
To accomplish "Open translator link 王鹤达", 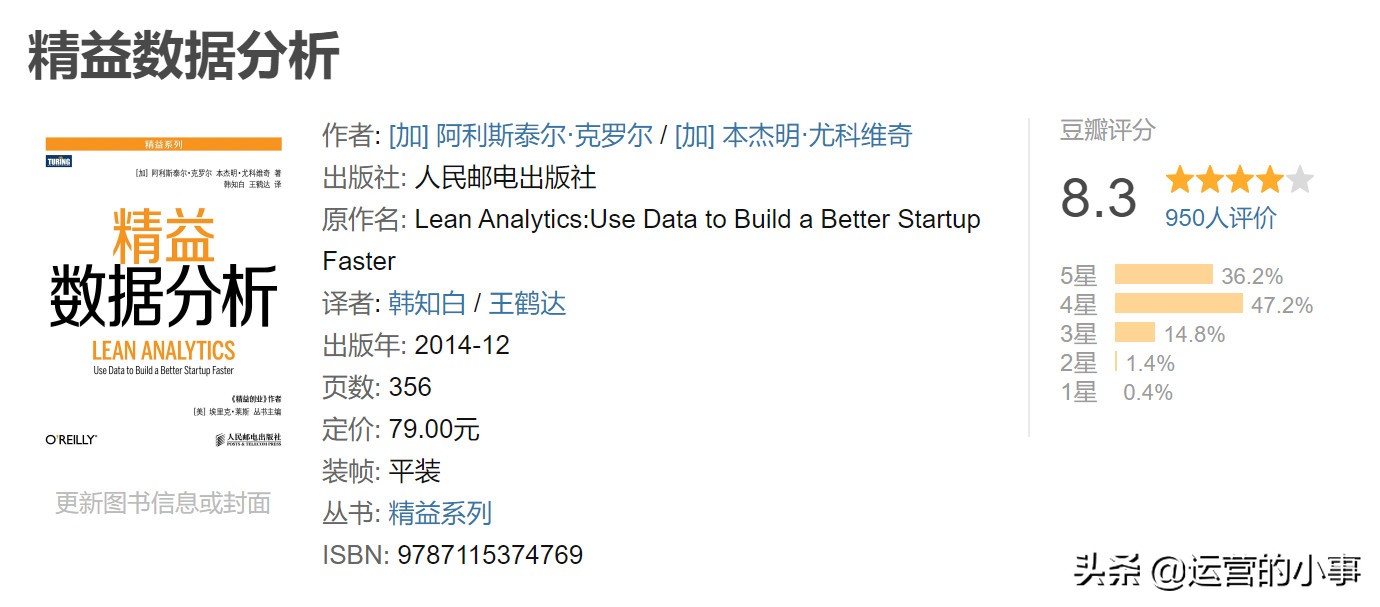I will coord(527,304).
